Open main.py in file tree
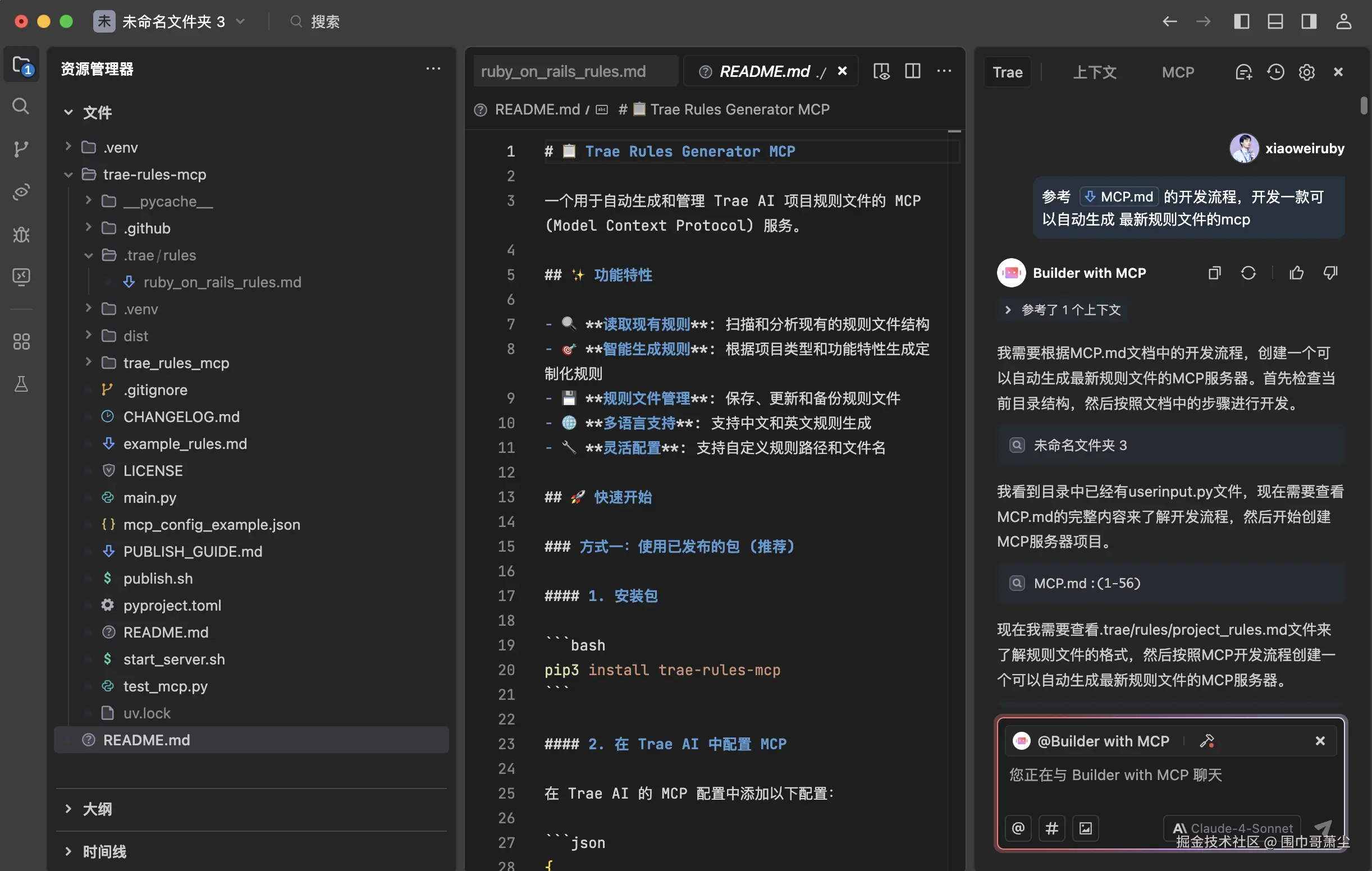Screen dimensions: 1372x871 click(149, 497)
